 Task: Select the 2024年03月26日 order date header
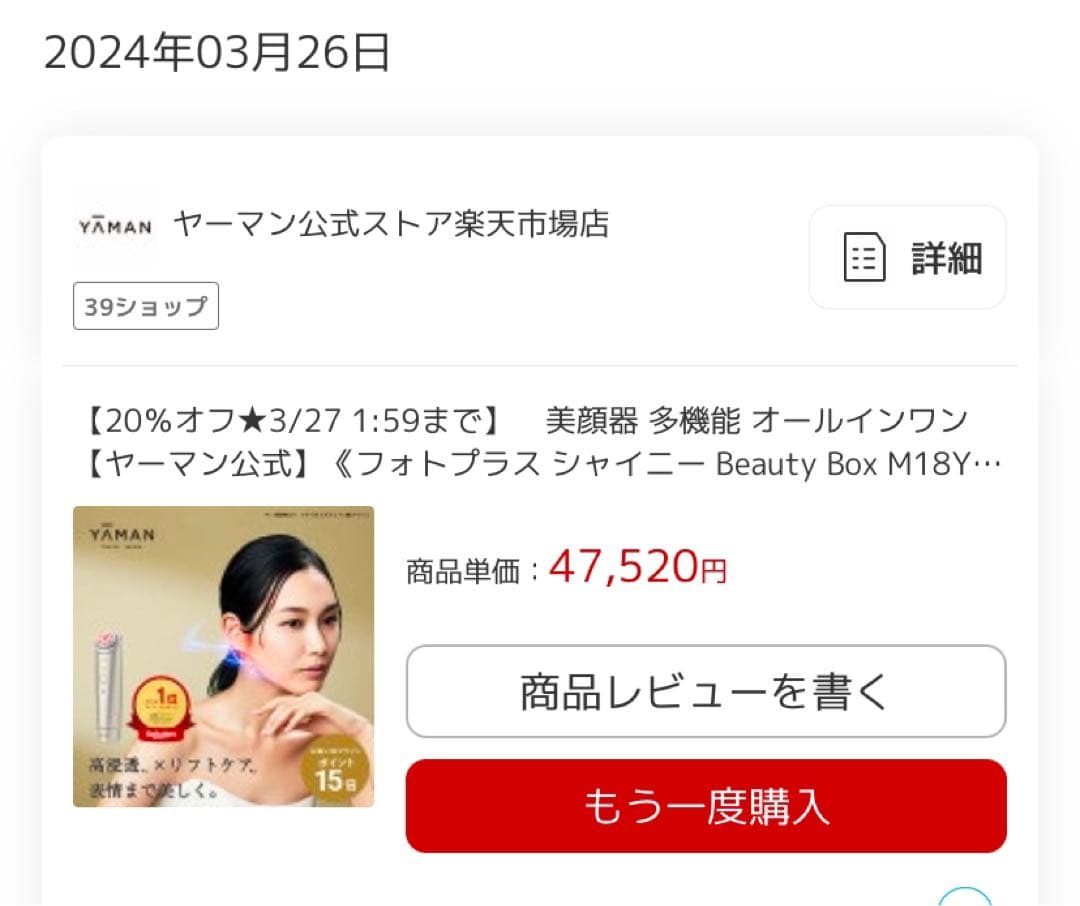[217, 52]
